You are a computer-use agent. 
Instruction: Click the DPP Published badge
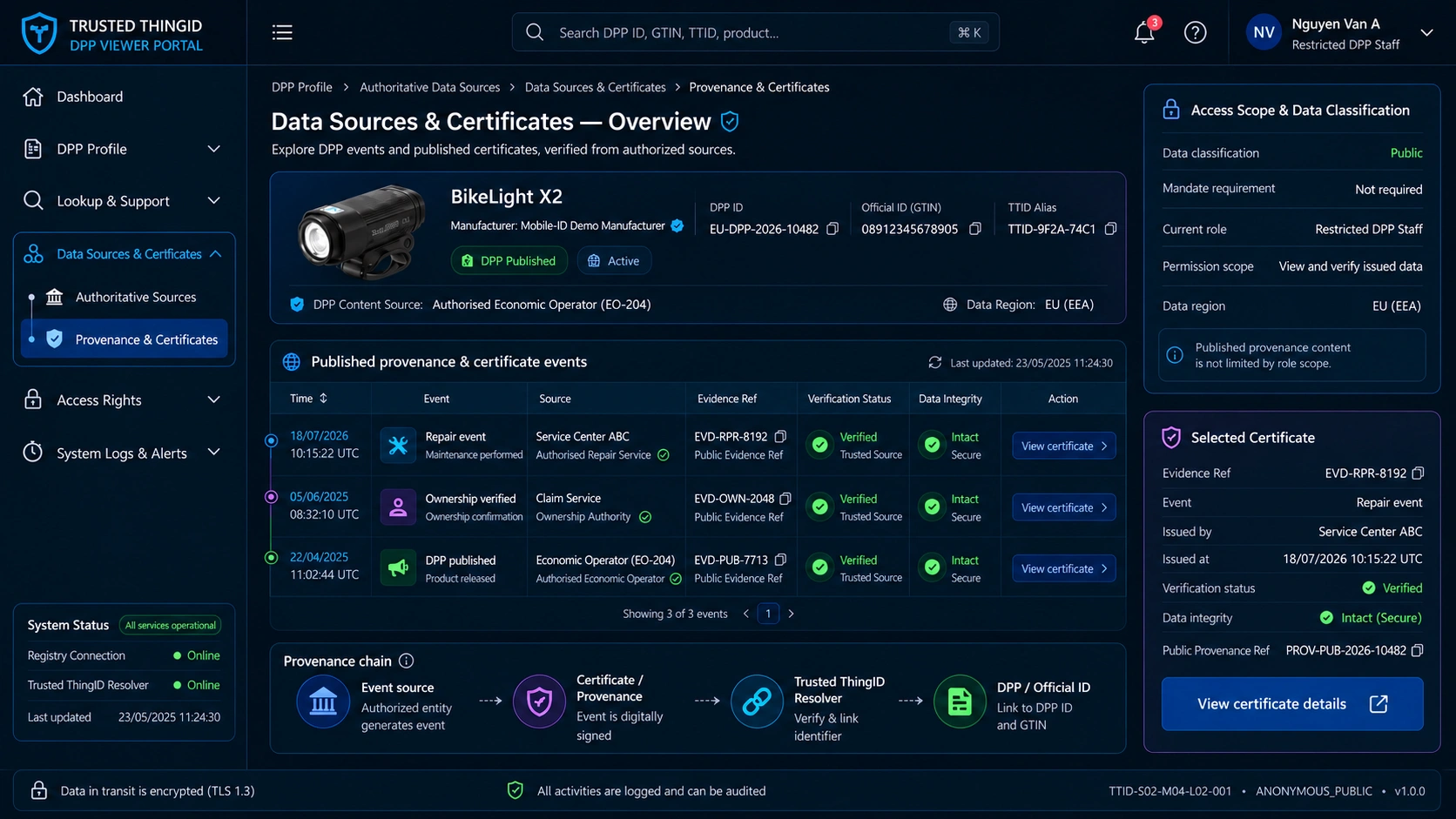pos(509,260)
